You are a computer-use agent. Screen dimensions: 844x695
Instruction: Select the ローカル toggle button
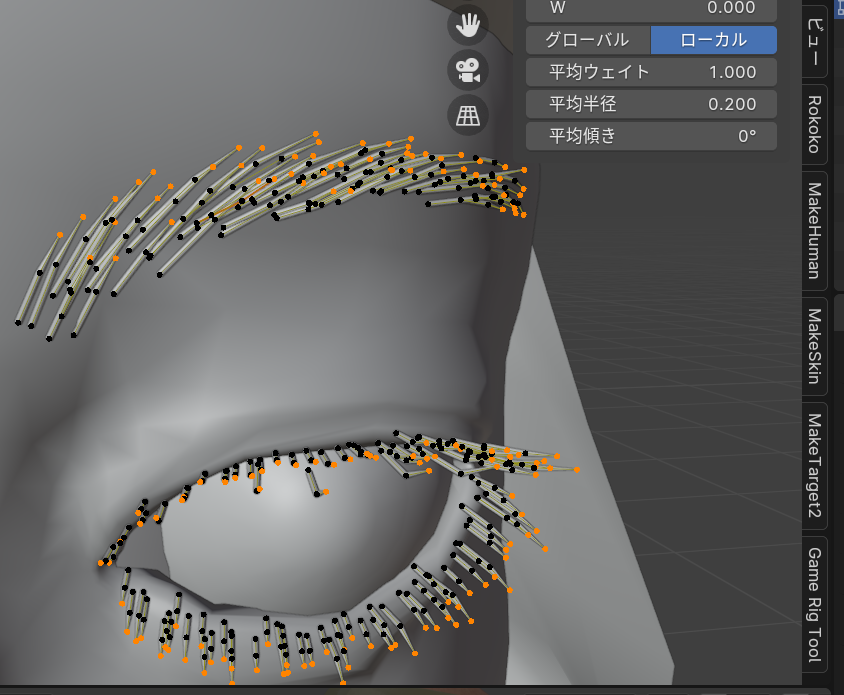pos(714,40)
